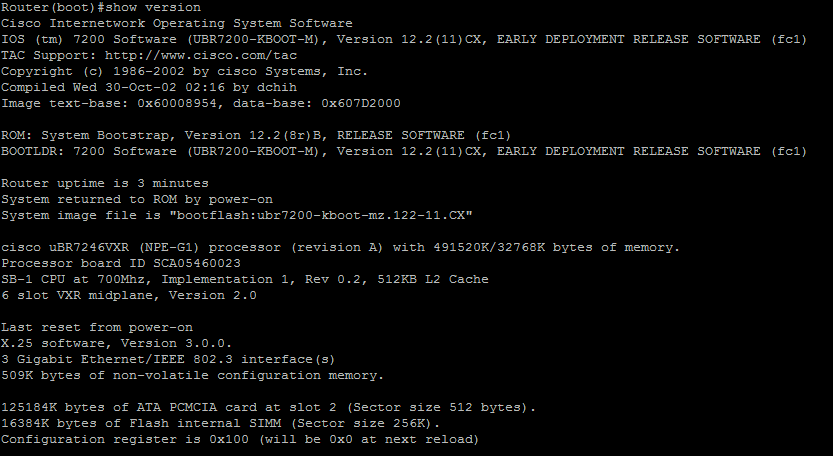Image resolution: width=833 pixels, height=456 pixels.
Task: Click the "125184K bytes of ATA PCMCIA" line
Action: (x=268, y=407)
